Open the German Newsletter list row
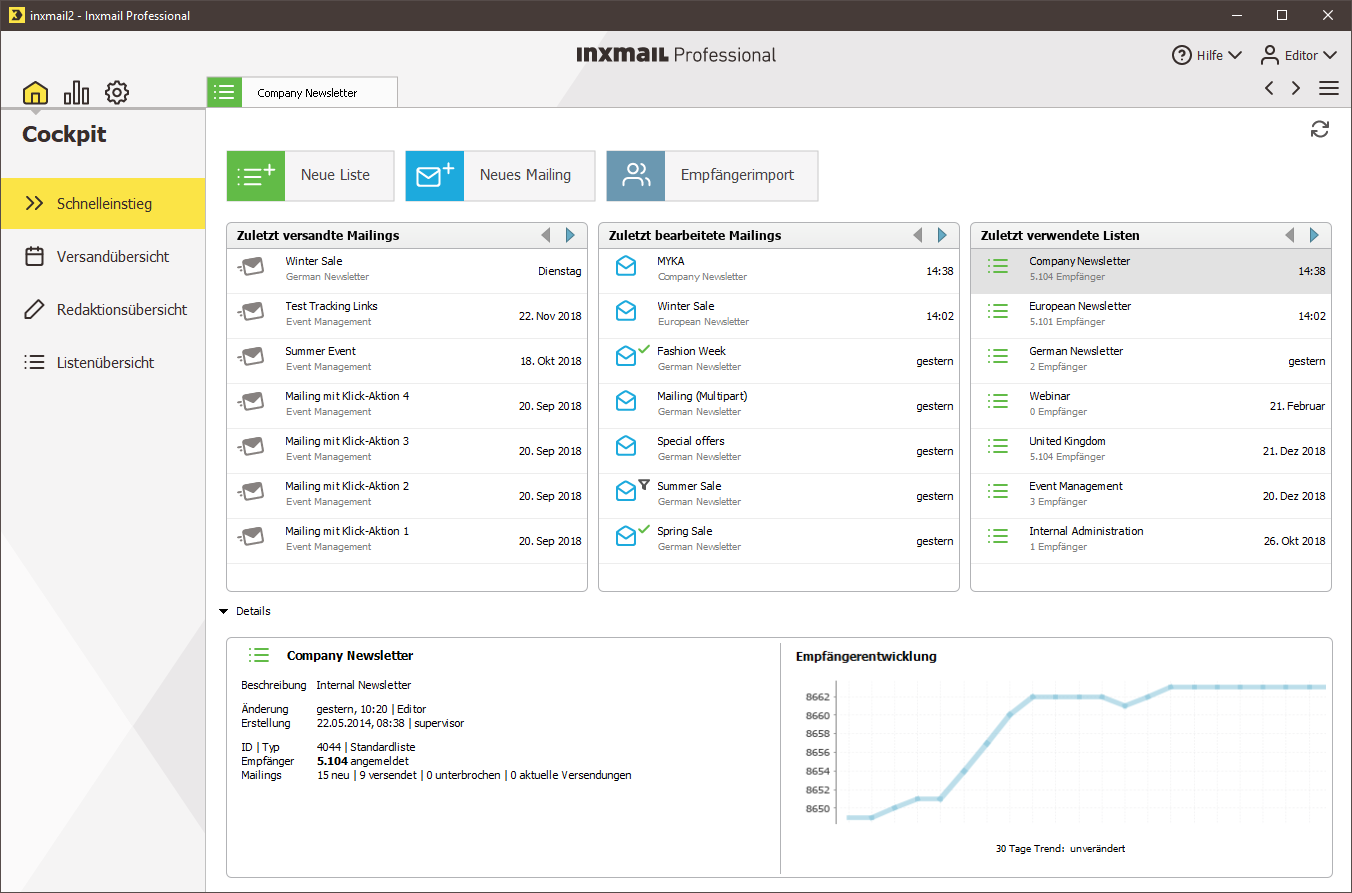Screen dimensions: 1352x893 (1151, 361)
